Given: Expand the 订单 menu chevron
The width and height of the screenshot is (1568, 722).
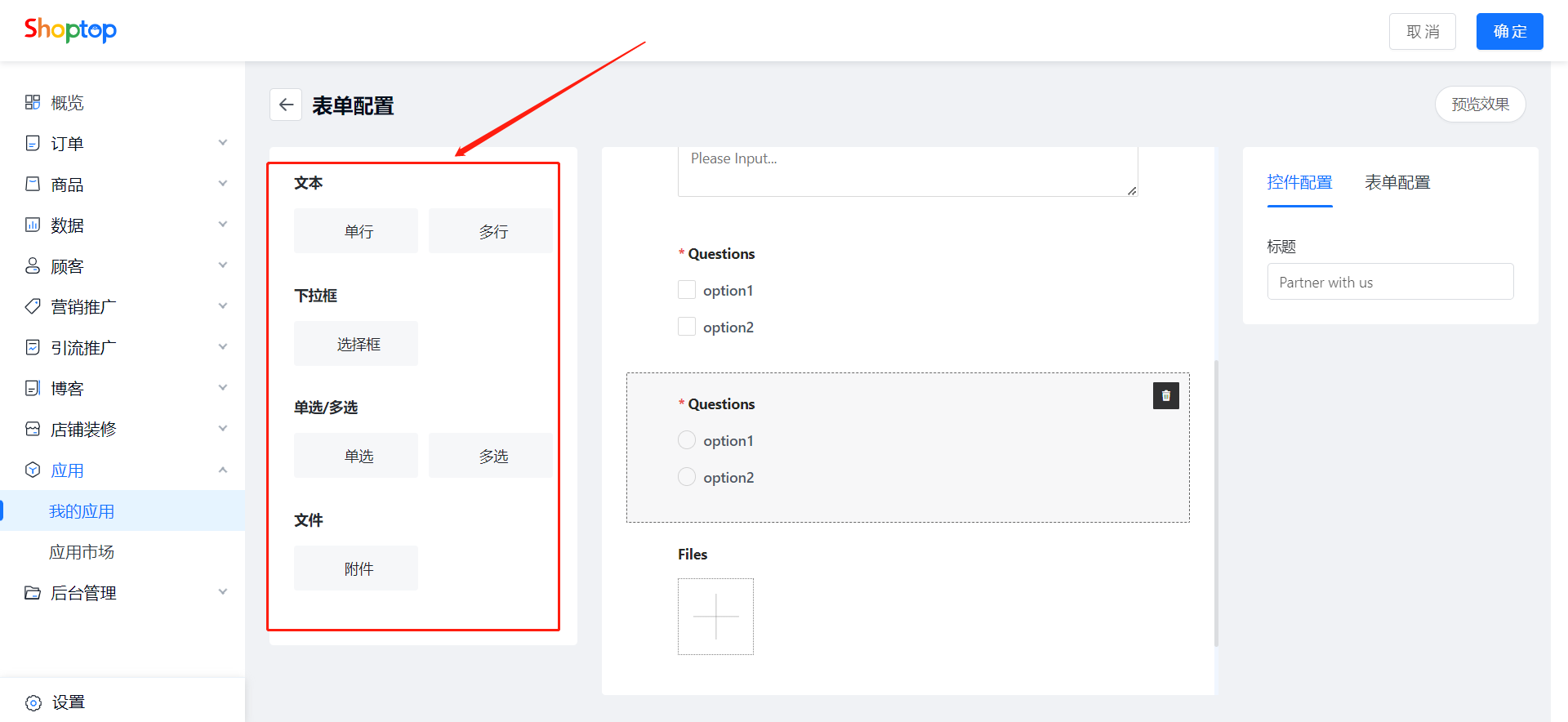Looking at the screenshot, I should coord(223,143).
